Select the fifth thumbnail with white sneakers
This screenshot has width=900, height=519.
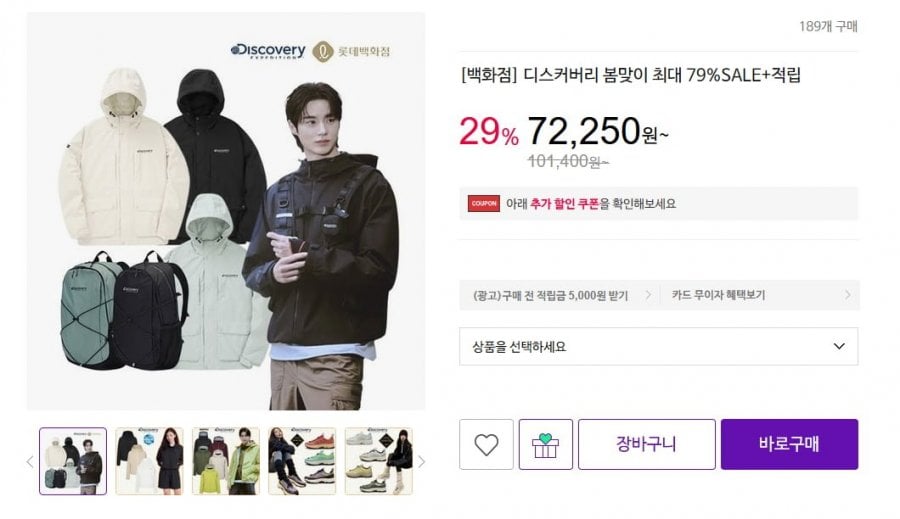click(x=378, y=461)
